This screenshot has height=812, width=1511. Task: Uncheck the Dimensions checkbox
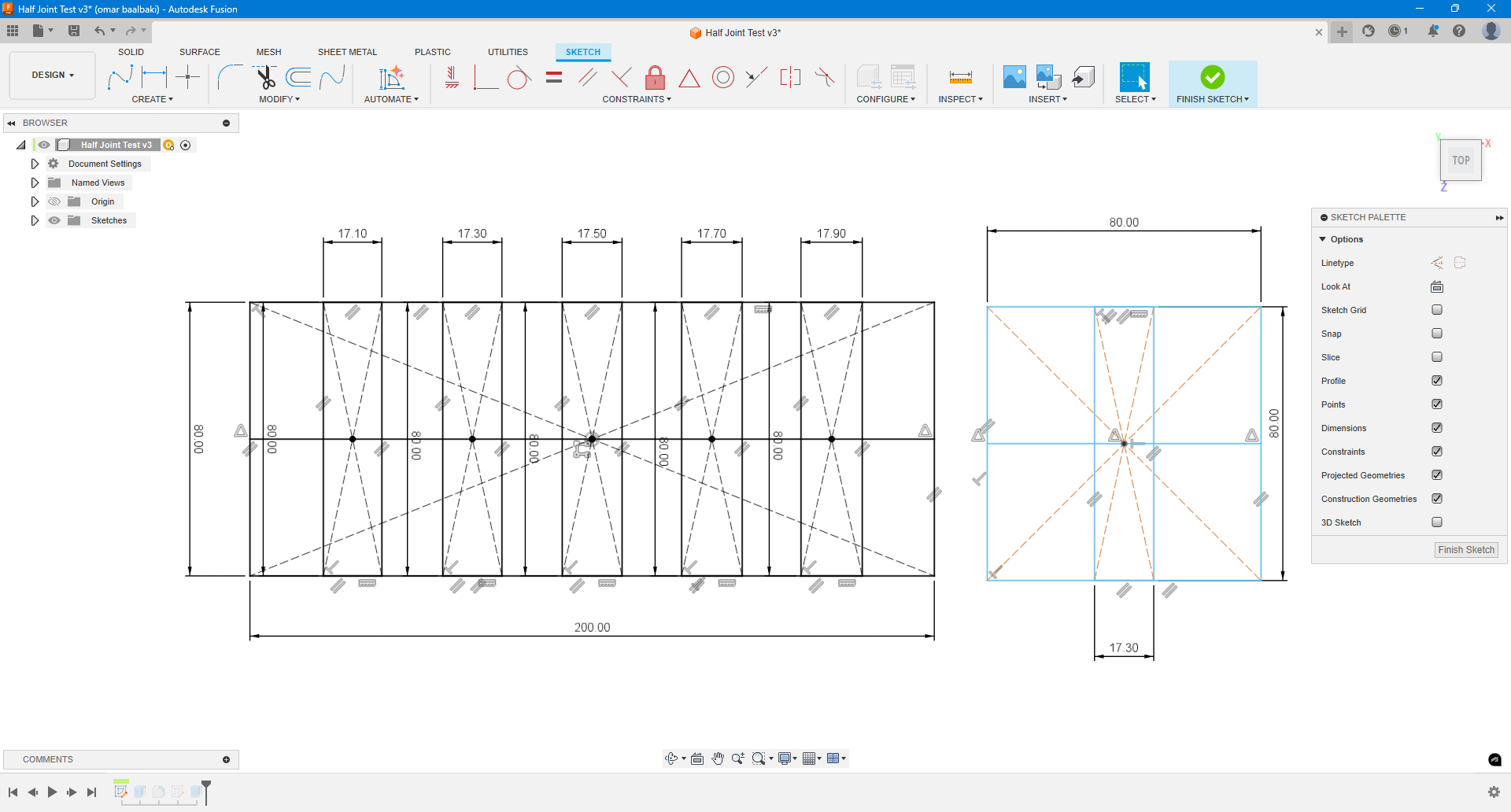pyautogui.click(x=1437, y=428)
